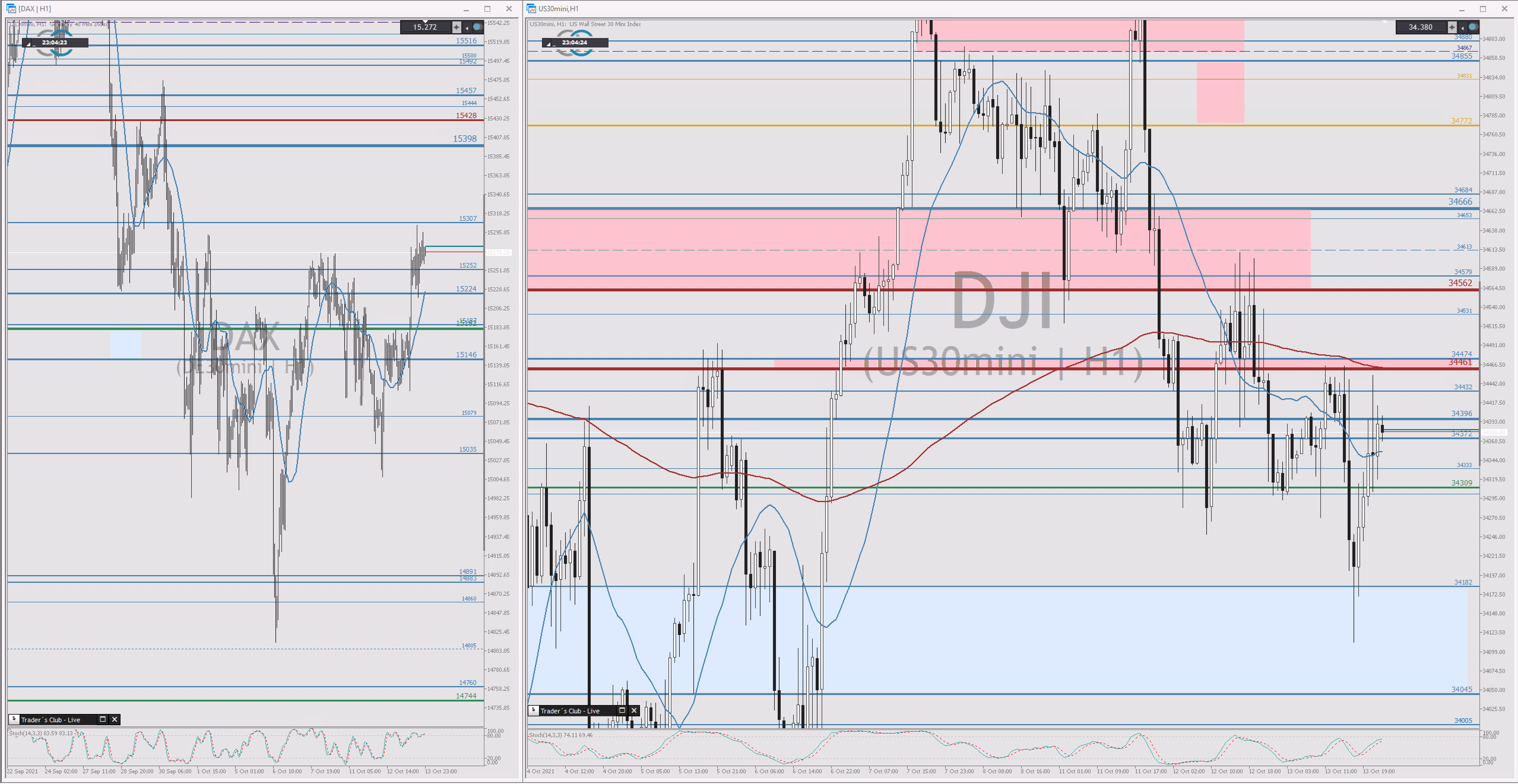Click the 23:04:24 timer in US30mini chart
1518x784 pixels.
(x=575, y=42)
